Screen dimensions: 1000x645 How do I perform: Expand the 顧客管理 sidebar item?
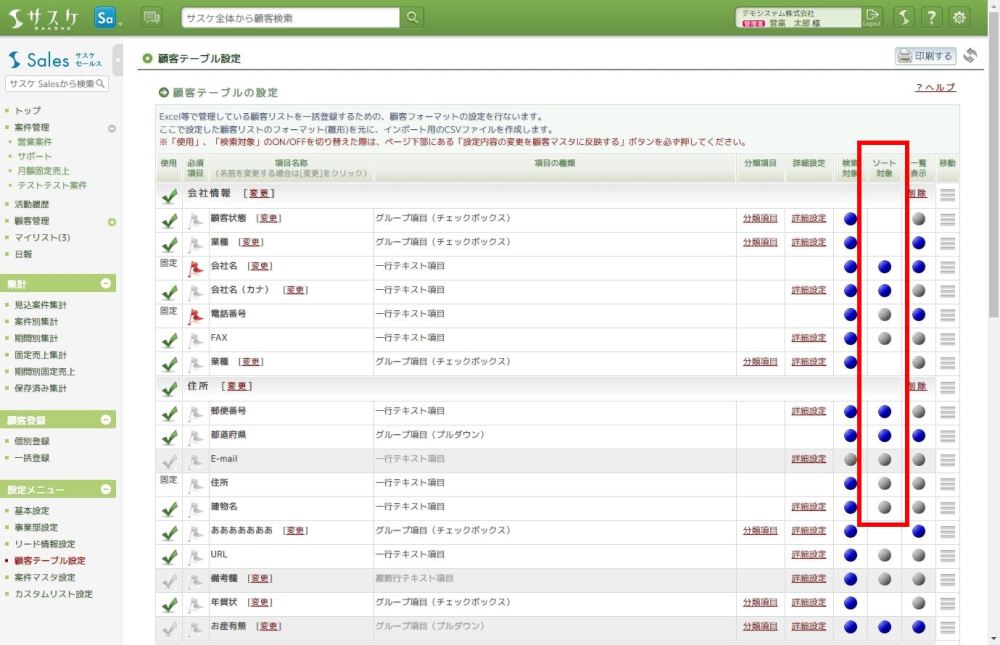tap(112, 221)
